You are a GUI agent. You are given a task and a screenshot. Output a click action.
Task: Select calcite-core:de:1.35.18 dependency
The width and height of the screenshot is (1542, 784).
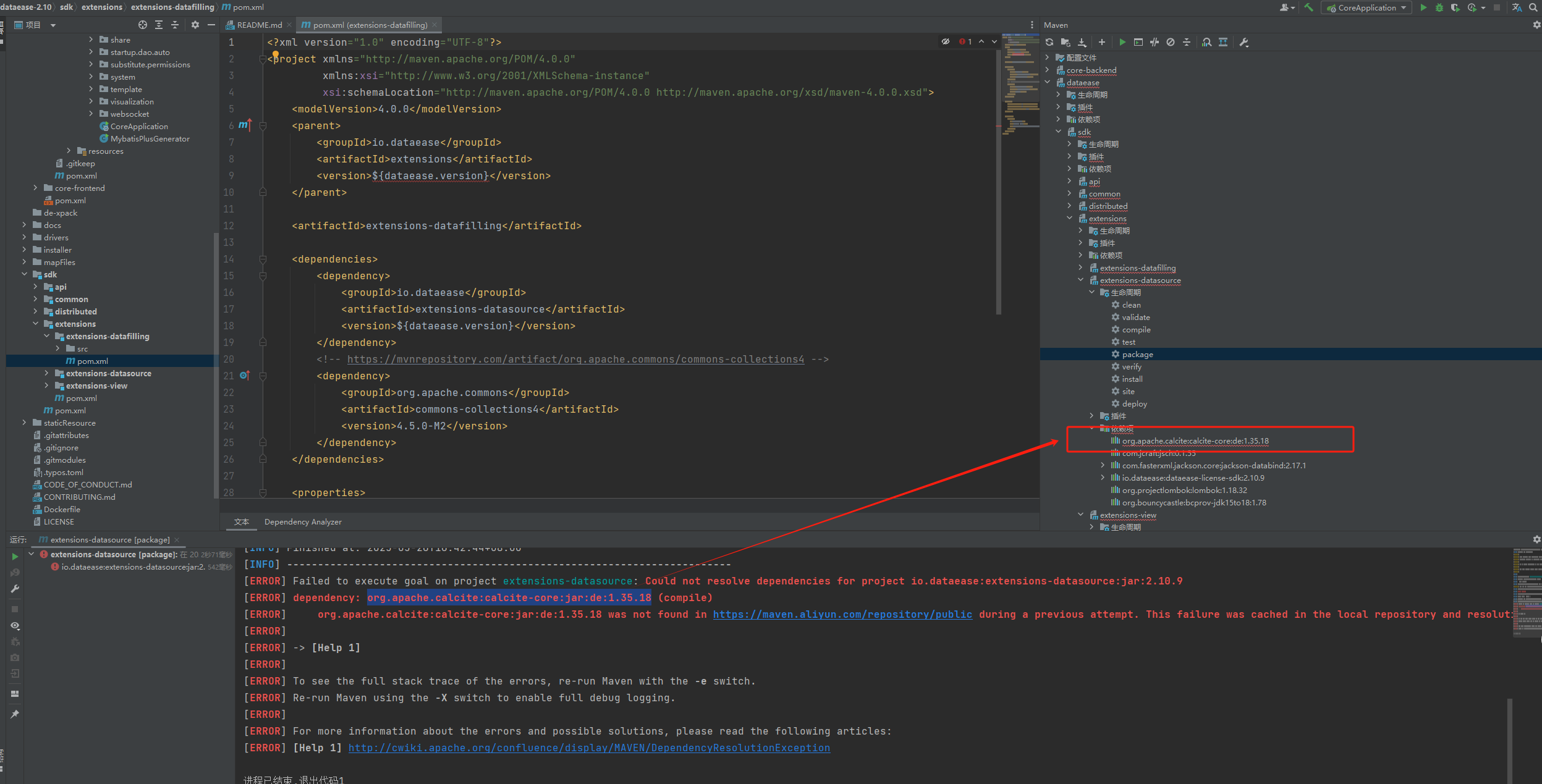(1195, 440)
